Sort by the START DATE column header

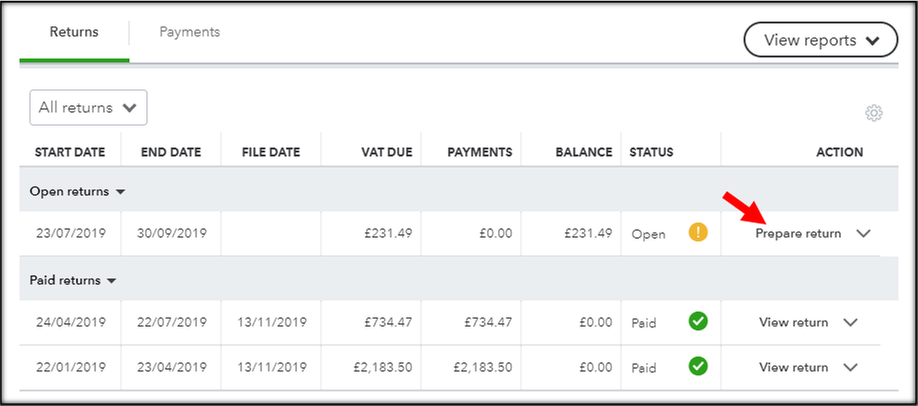[70, 152]
